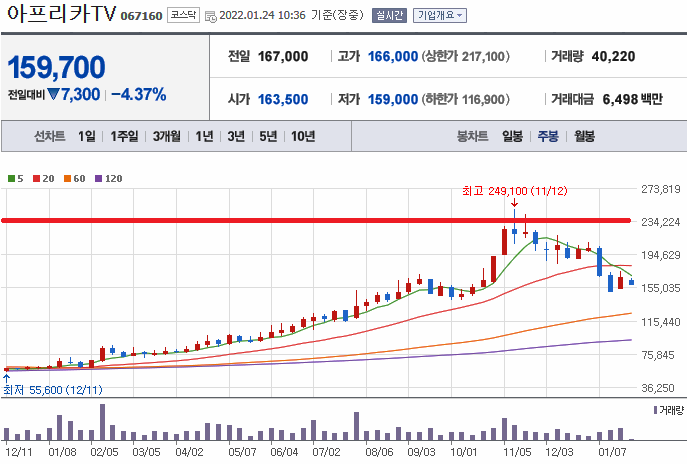Select the 1일 line chart tab
Screen dimensions: 687x464
[x=86, y=136]
